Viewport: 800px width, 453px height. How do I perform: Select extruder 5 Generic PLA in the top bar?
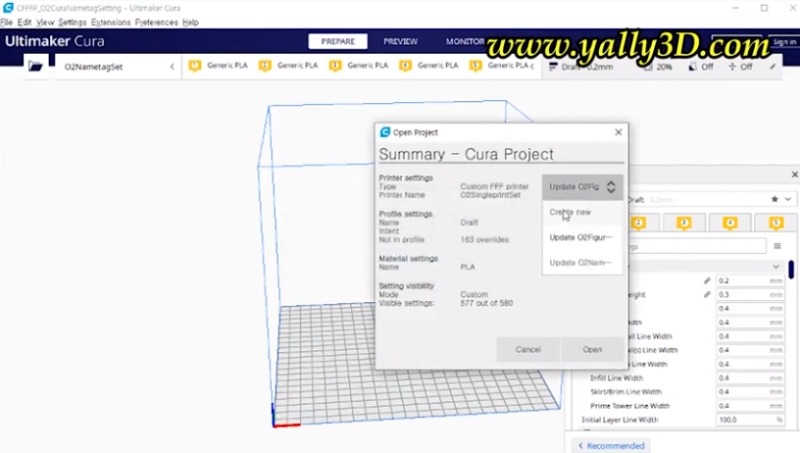point(501,66)
